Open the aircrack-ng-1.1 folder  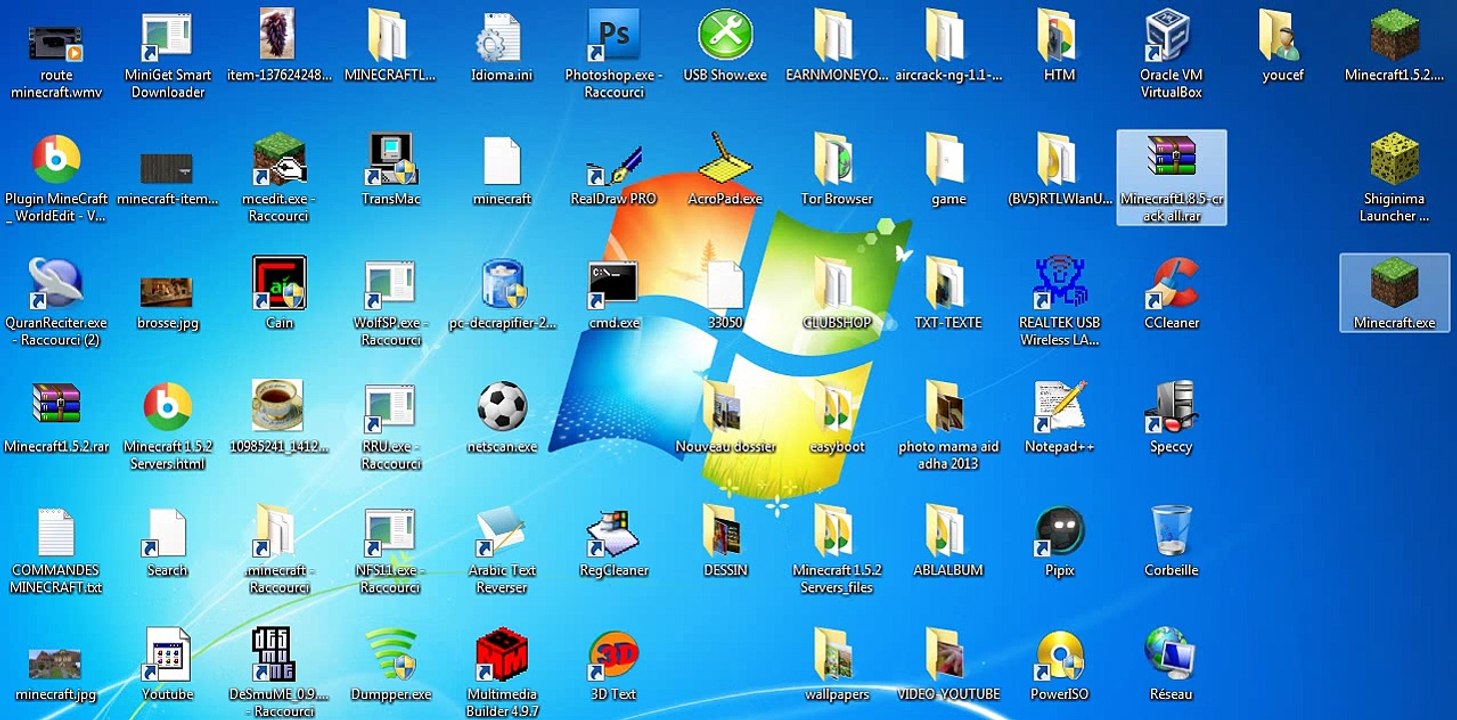point(946,36)
